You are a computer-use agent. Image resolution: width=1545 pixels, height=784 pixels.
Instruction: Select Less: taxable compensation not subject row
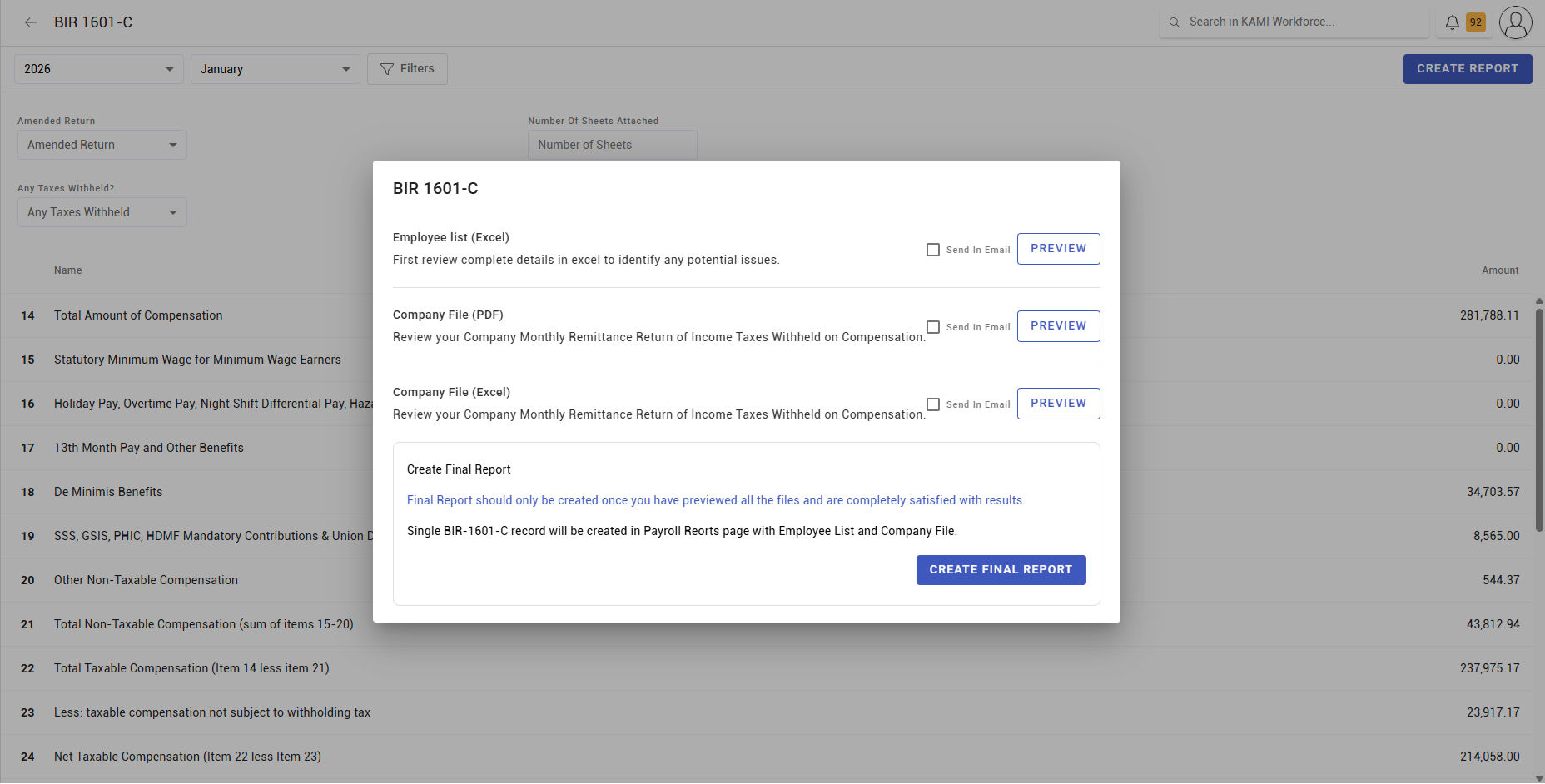coord(766,712)
